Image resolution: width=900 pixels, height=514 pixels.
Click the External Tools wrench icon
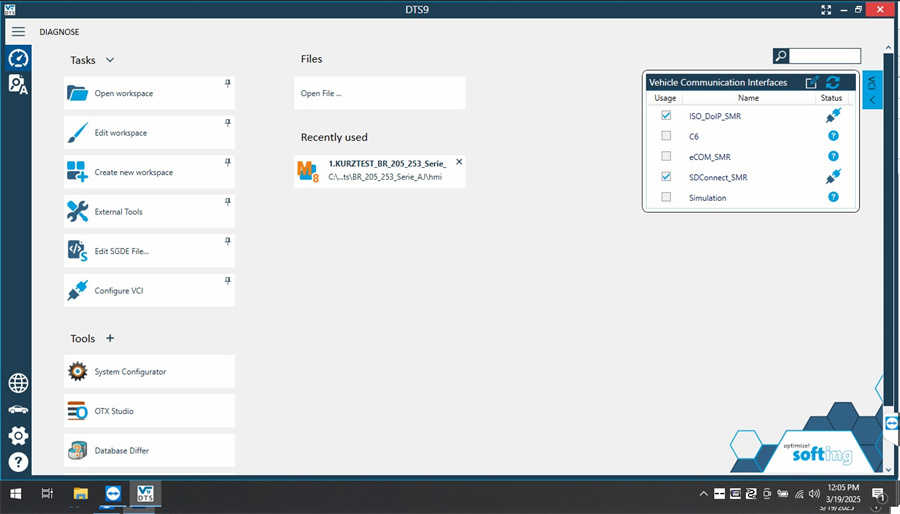click(78, 211)
